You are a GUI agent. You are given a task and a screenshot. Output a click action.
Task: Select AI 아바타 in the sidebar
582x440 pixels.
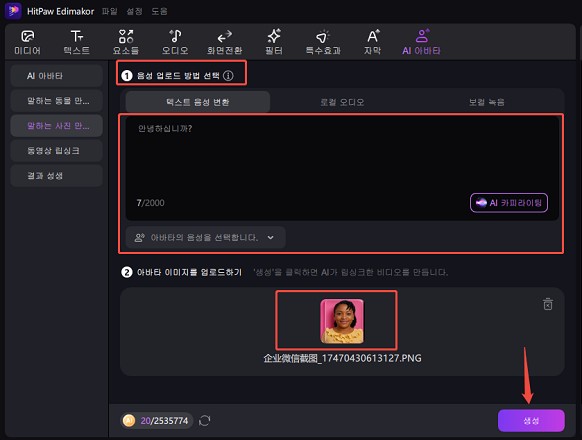pyautogui.click(x=56, y=76)
